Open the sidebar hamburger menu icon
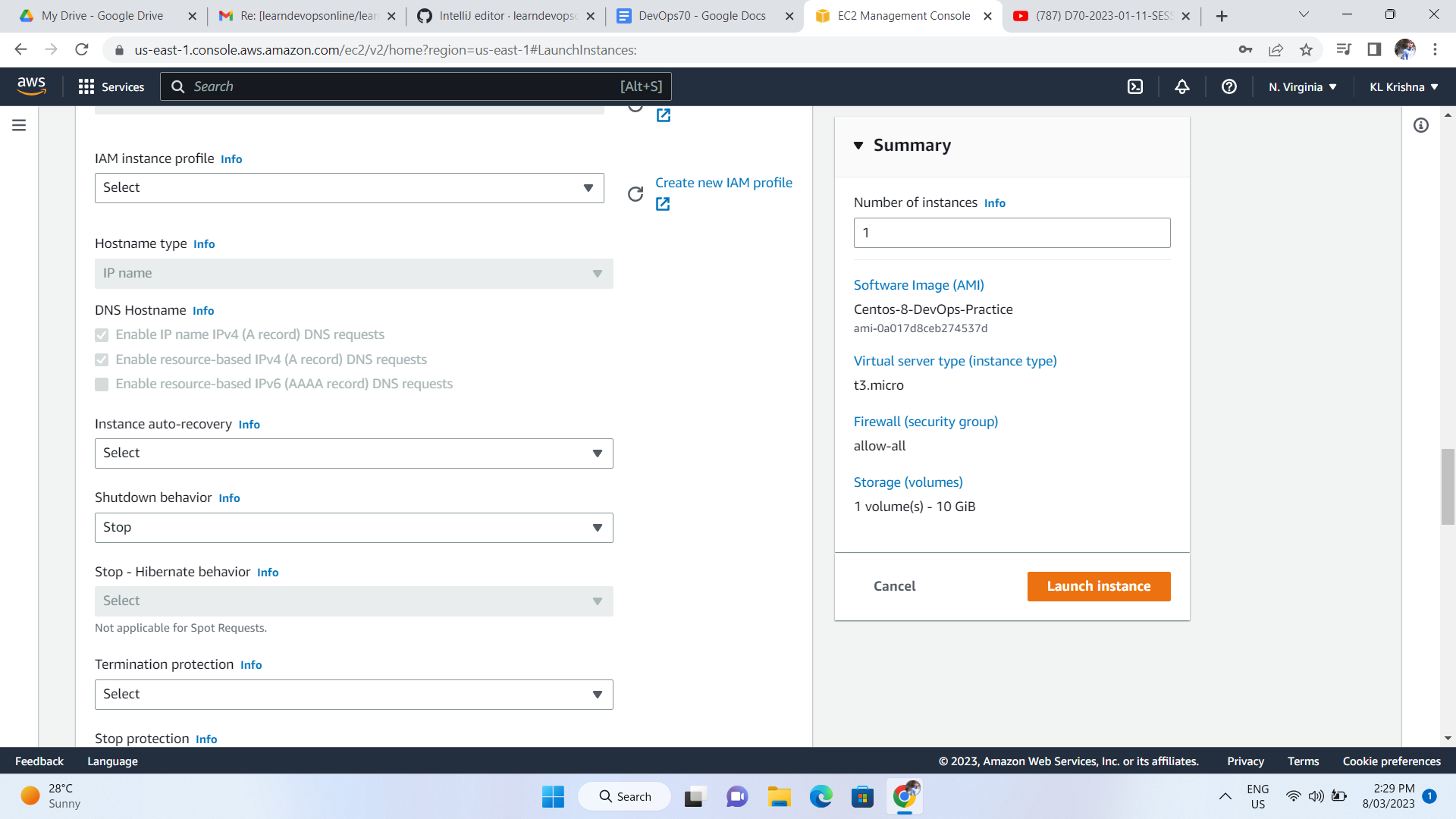Screen dimensions: 1456x819 click(x=19, y=125)
